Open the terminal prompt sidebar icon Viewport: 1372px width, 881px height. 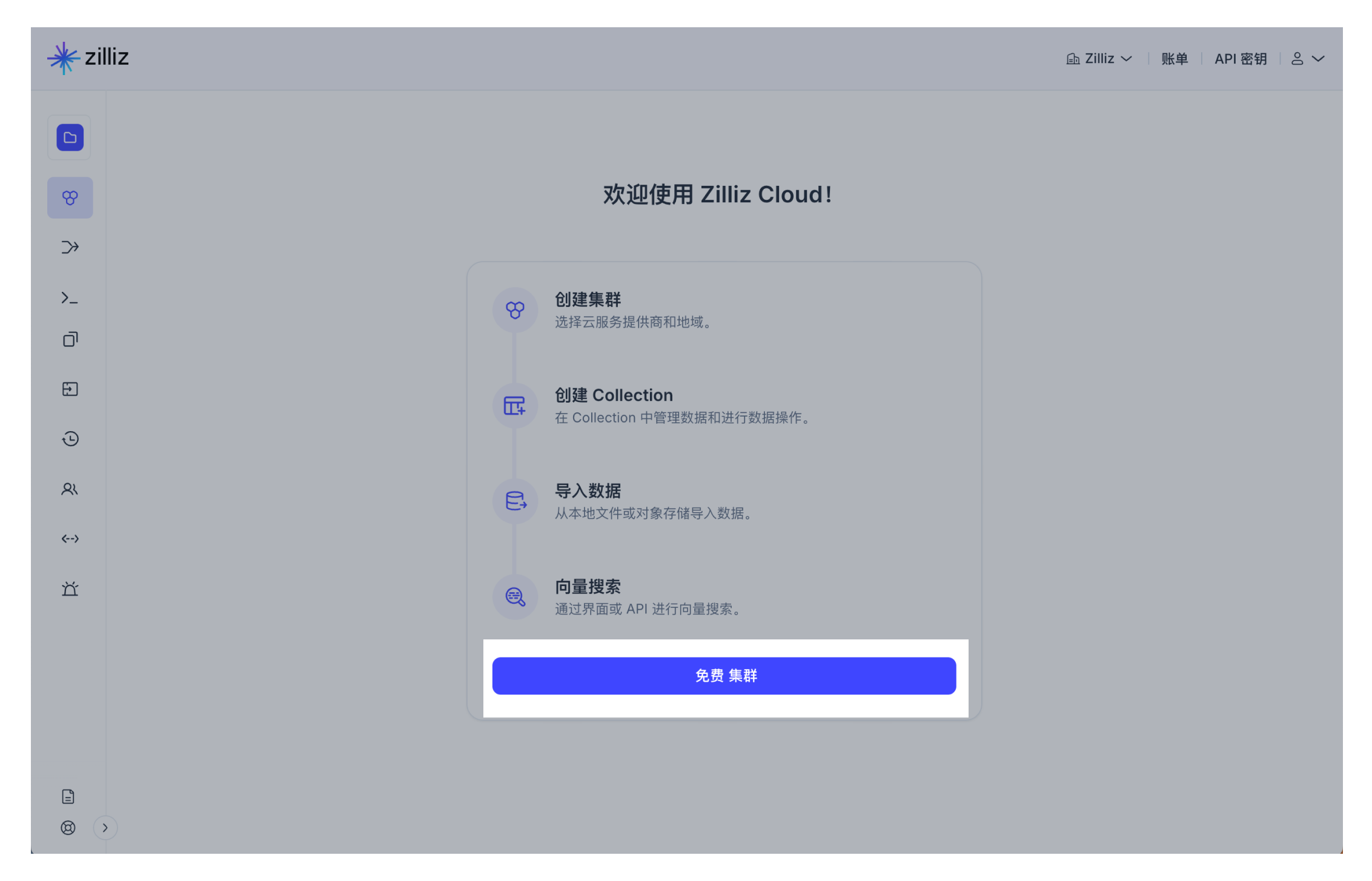[70, 298]
